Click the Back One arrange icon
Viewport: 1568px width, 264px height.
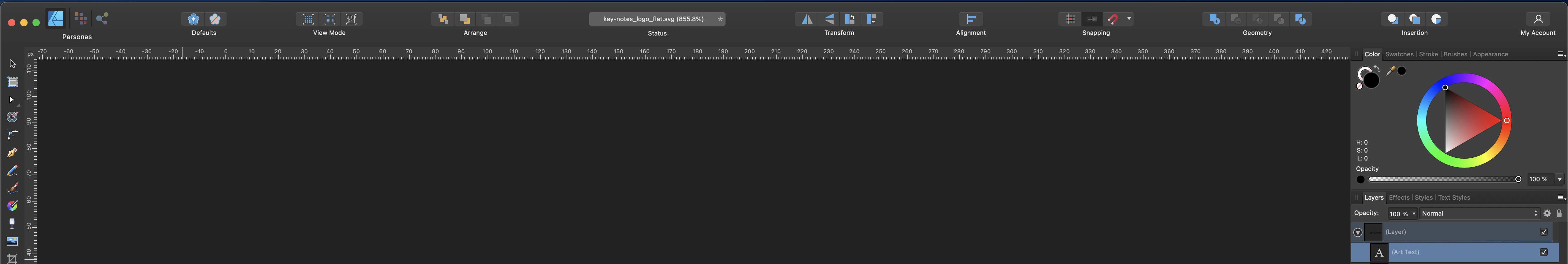click(x=465, y=19)
